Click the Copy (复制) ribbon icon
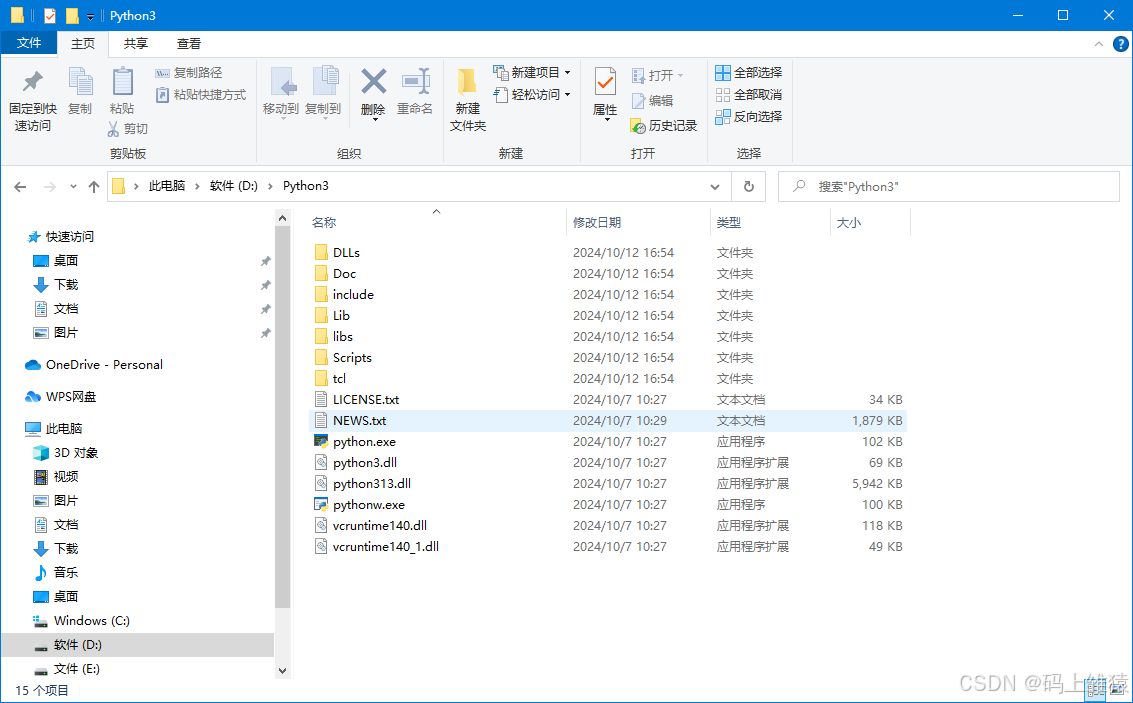This screenshot has height=703, width=1133. point(79,81)
